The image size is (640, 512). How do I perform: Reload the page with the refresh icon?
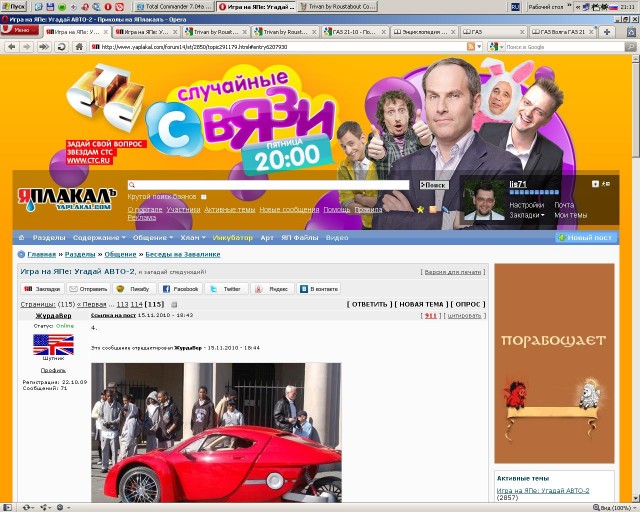pos(62,47)
